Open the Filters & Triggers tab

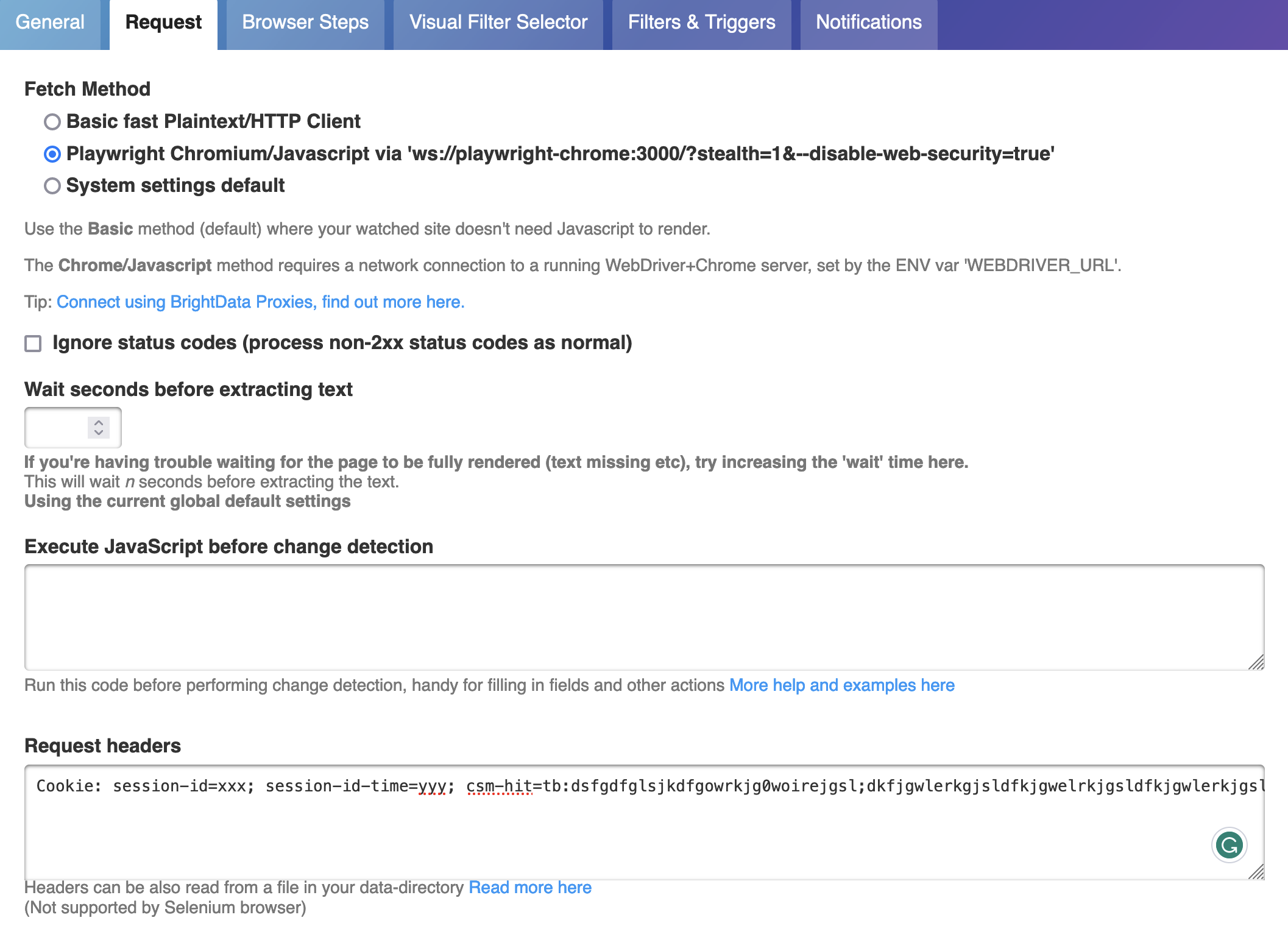click(702, 22)
